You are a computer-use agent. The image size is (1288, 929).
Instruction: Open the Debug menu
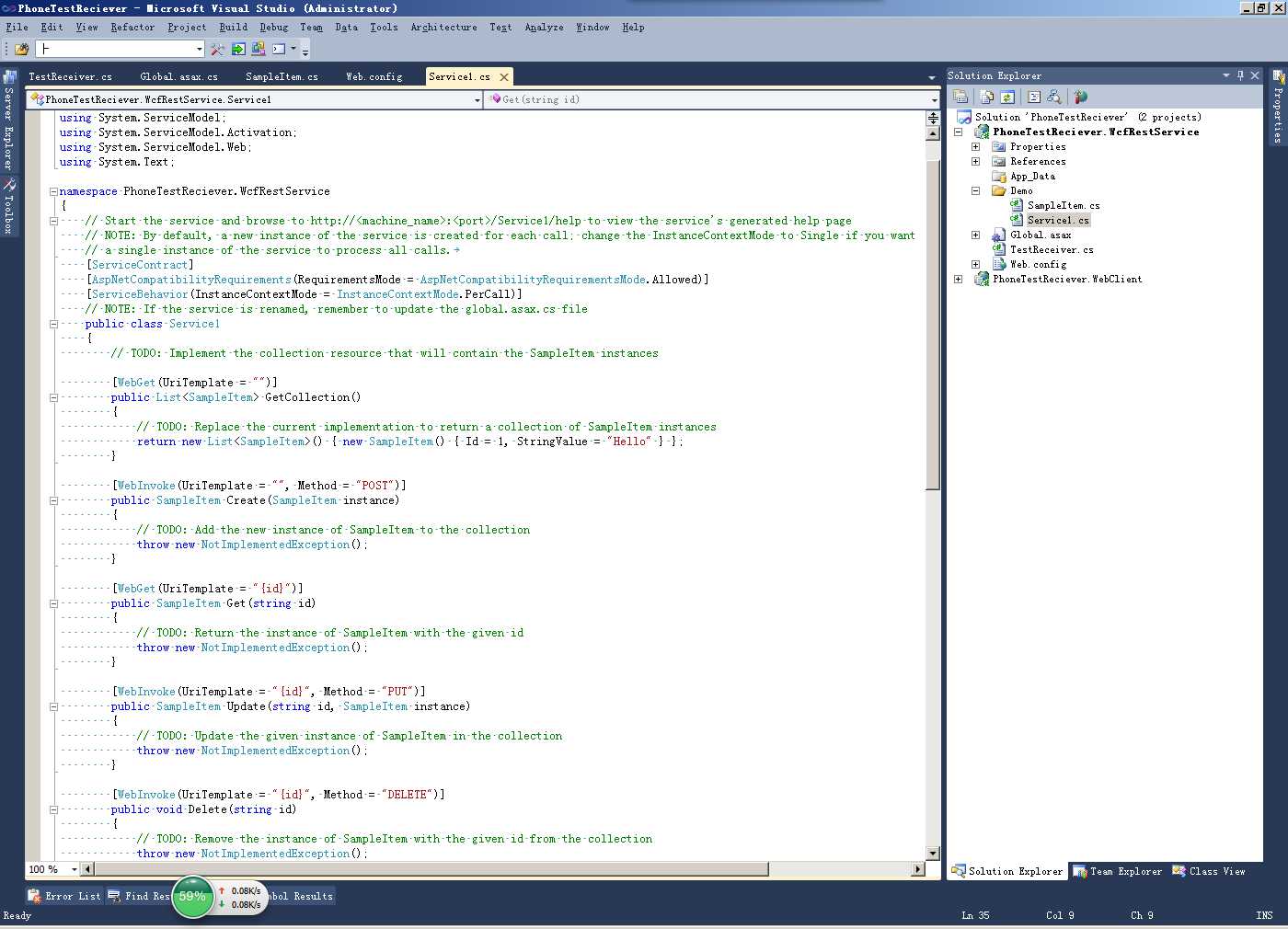tap(273, 27)
